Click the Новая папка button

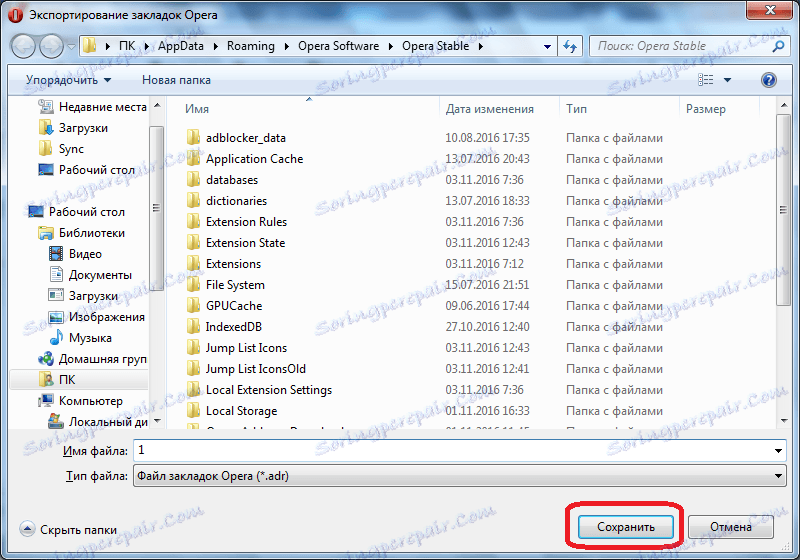176,80
